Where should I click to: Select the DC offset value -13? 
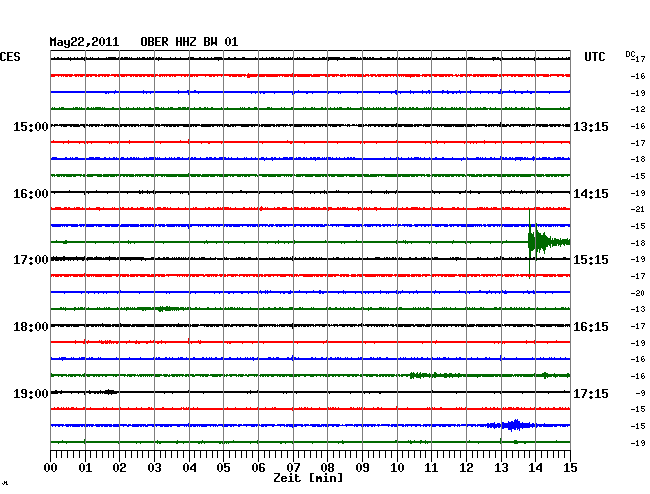[638, 309]
